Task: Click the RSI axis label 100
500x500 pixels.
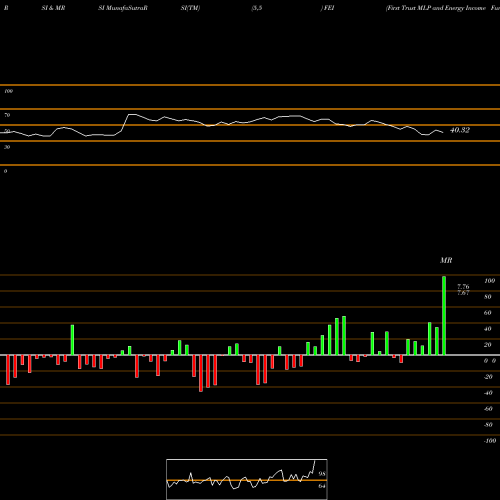Action: (8, 91)
